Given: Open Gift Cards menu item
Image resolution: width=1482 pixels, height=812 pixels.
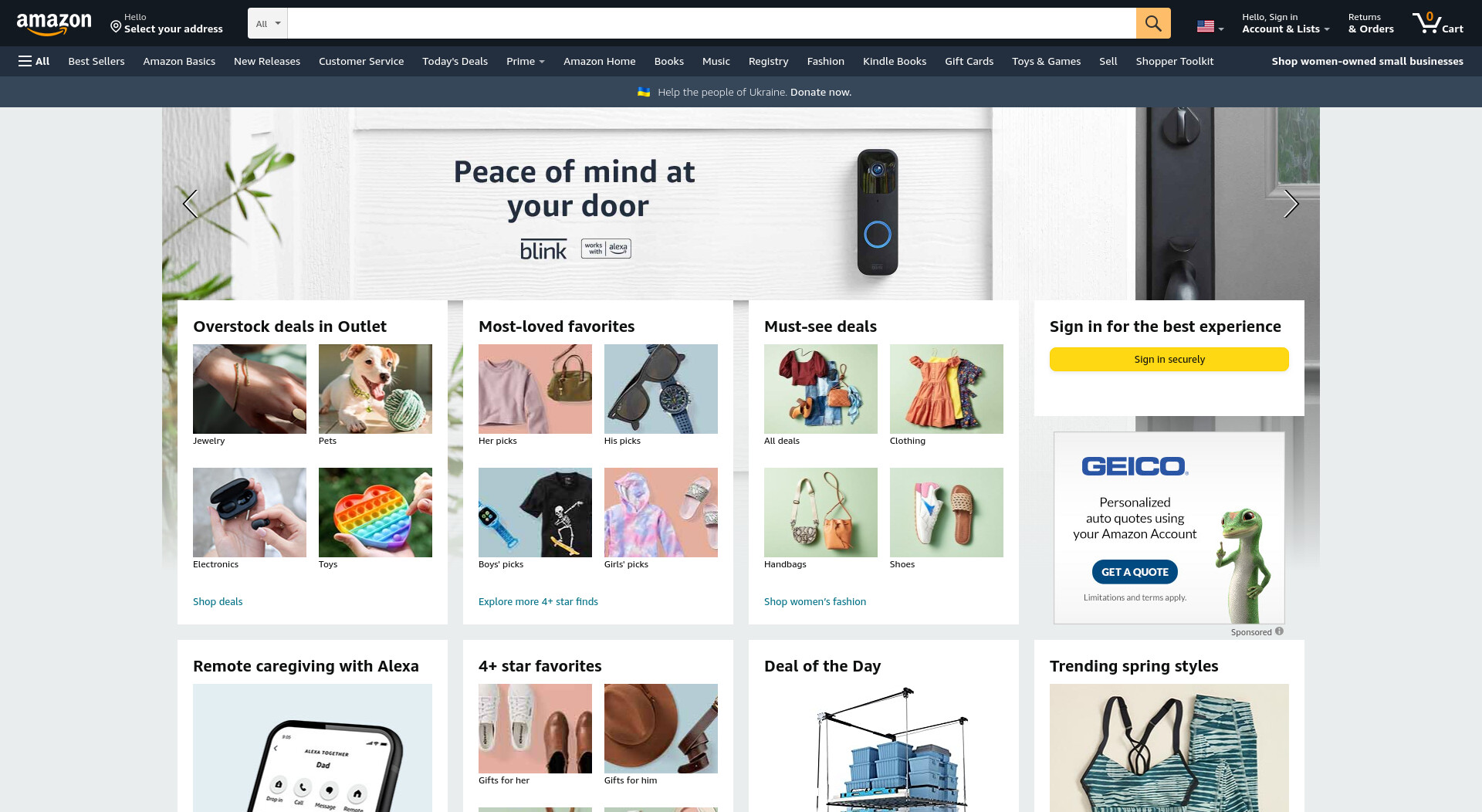Looking at the screenshot, I should pyautogui.click(x=969, y=61).
